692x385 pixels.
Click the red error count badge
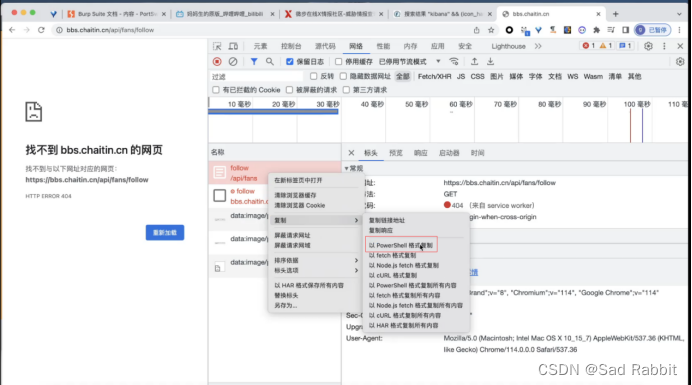(589, 45)
